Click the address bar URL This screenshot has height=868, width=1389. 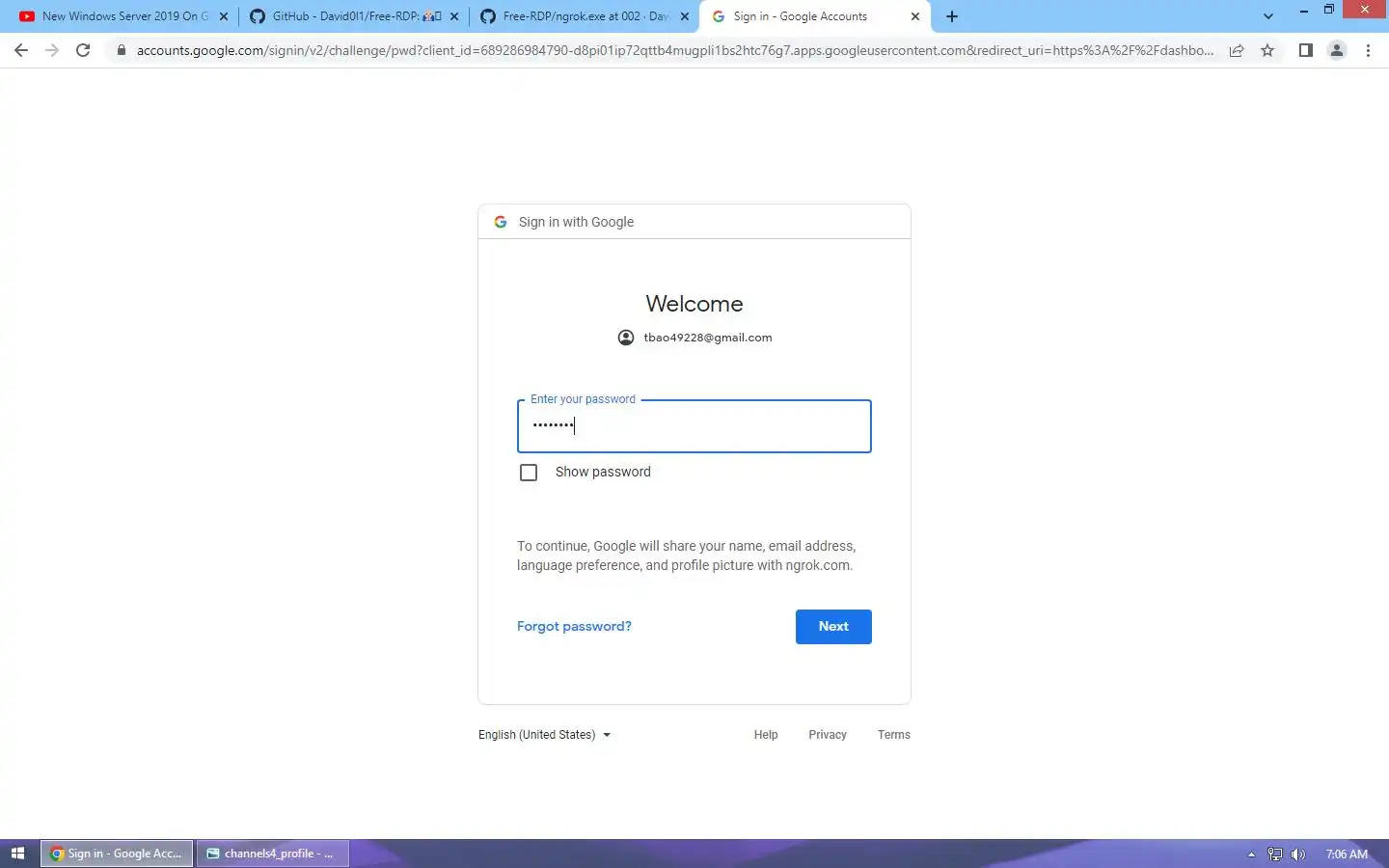(674, 50)
